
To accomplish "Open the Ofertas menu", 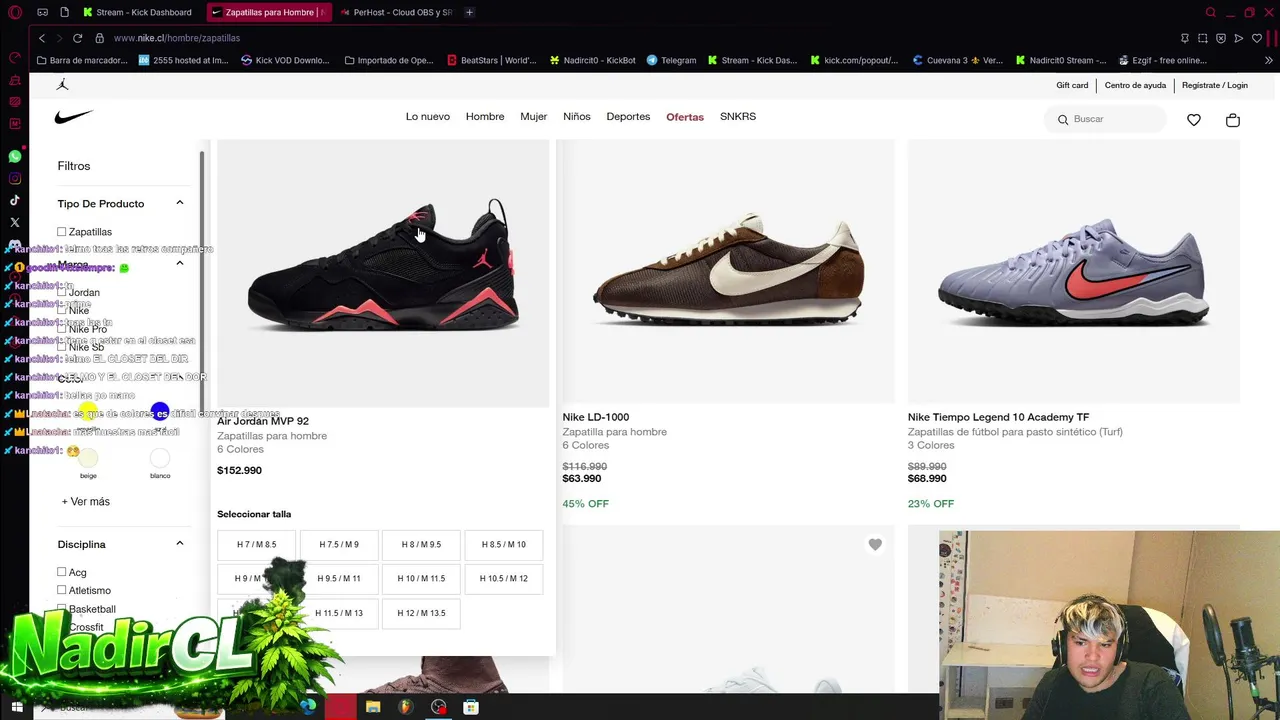I will click(x=685, y=117).
